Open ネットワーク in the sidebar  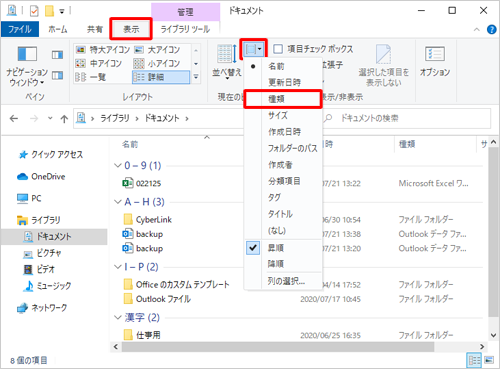click(42, 307)
